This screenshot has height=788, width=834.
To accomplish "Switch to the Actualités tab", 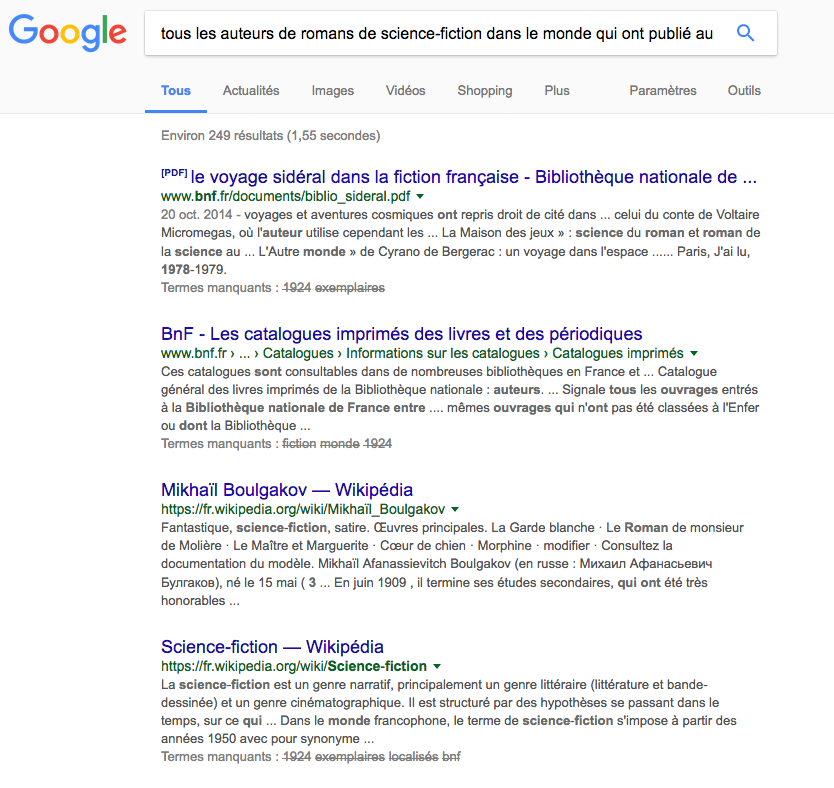I will pyautogui.click(x=251, y=90).
